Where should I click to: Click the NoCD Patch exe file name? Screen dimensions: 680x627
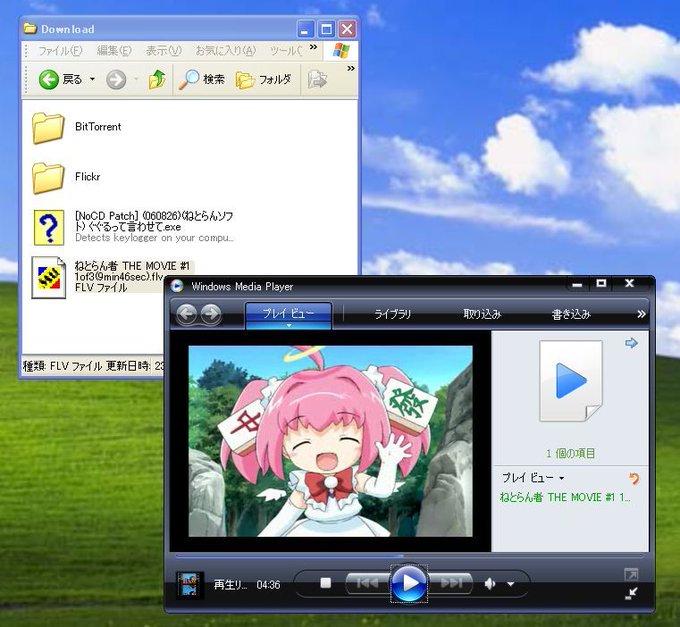click(154, 221)
